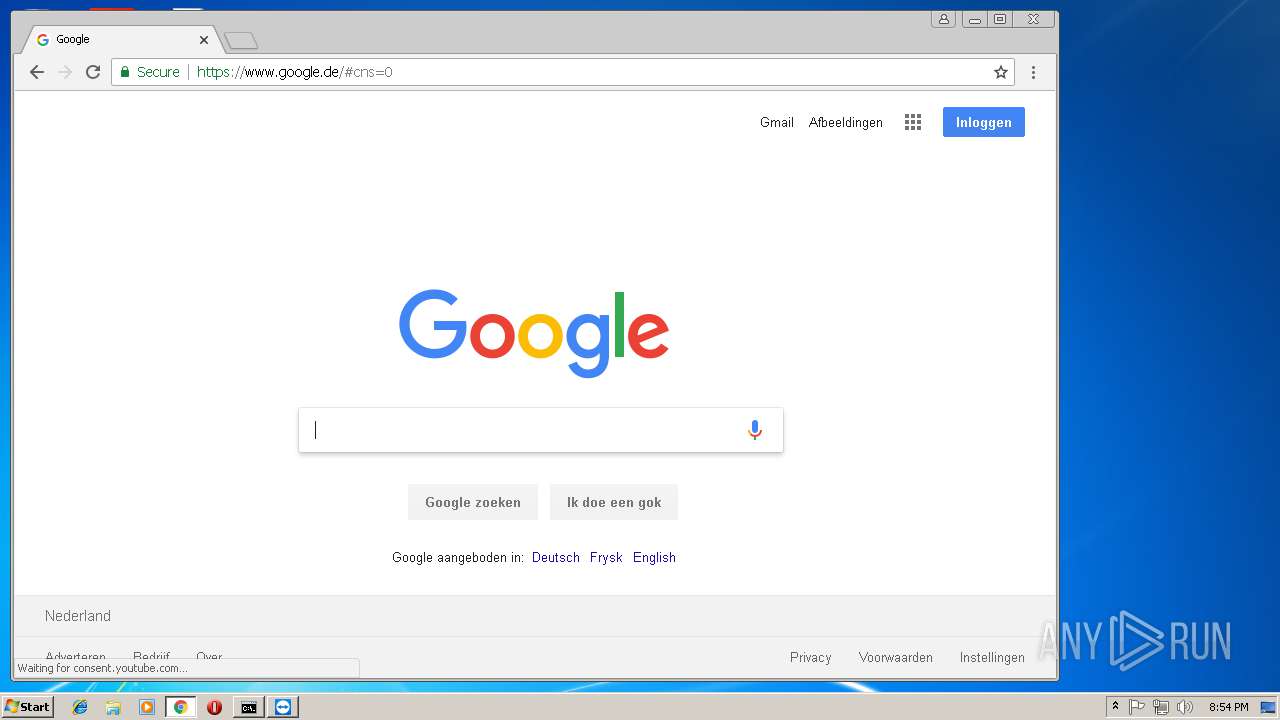Bookmark this page with the star icon

tap(1000, 72)
